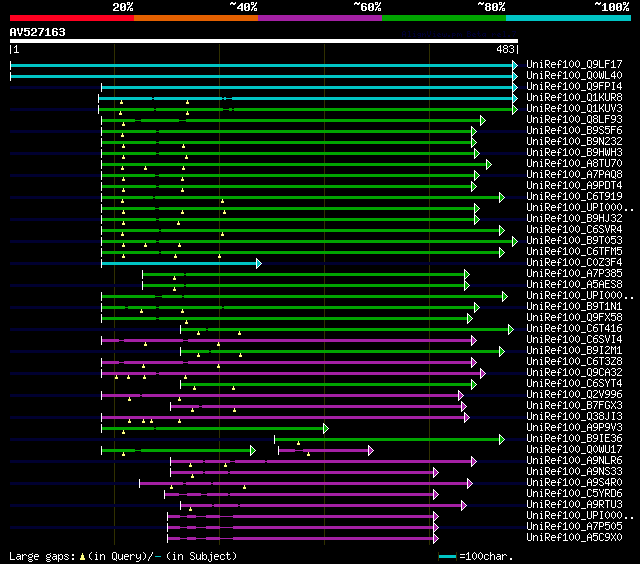The image size is (640, 564).
Task: Select the UniRef100_B9S5F6 label
Action: point(574,131)
